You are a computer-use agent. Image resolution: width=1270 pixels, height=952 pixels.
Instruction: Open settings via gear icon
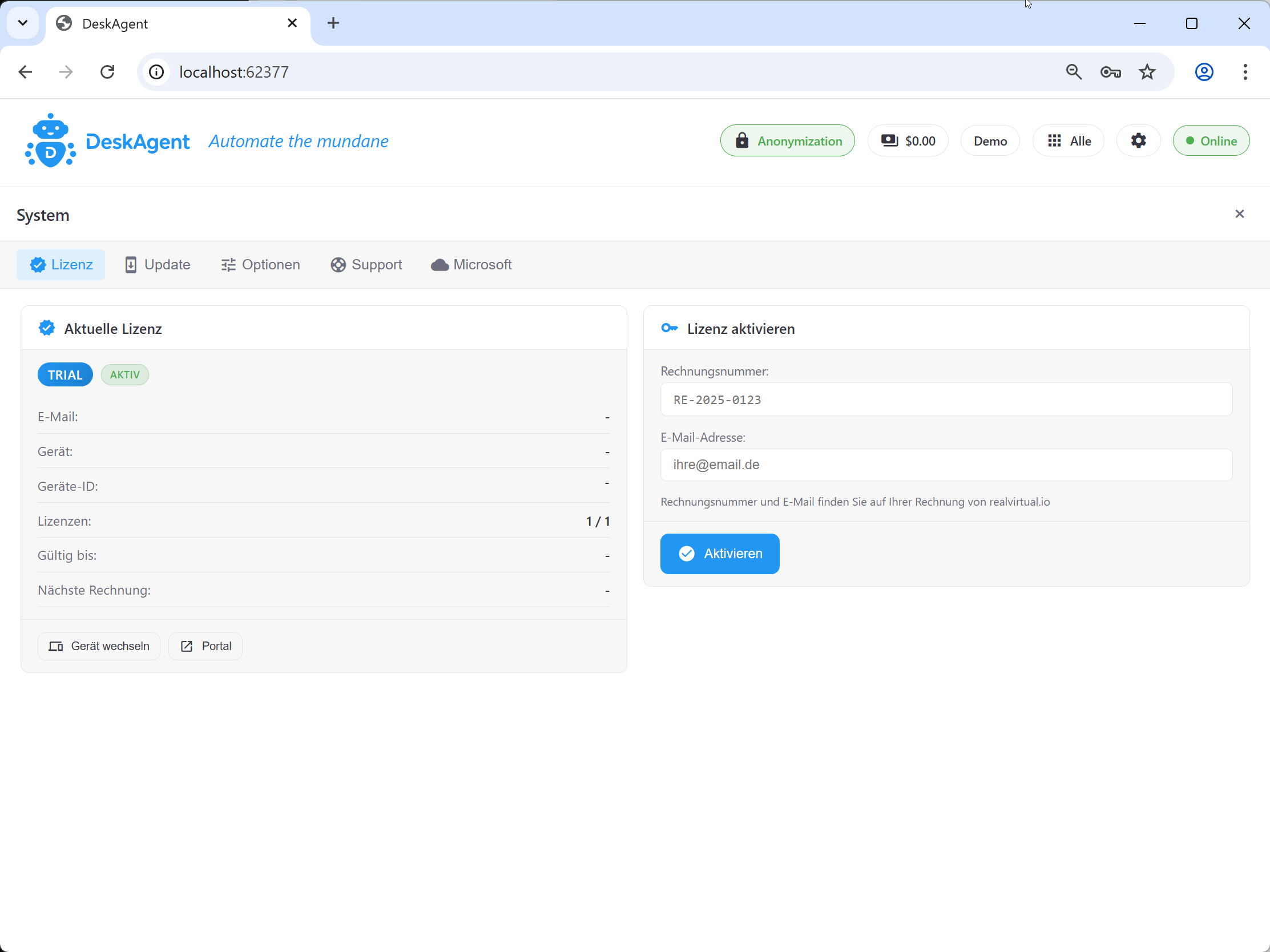[1138, 140]
